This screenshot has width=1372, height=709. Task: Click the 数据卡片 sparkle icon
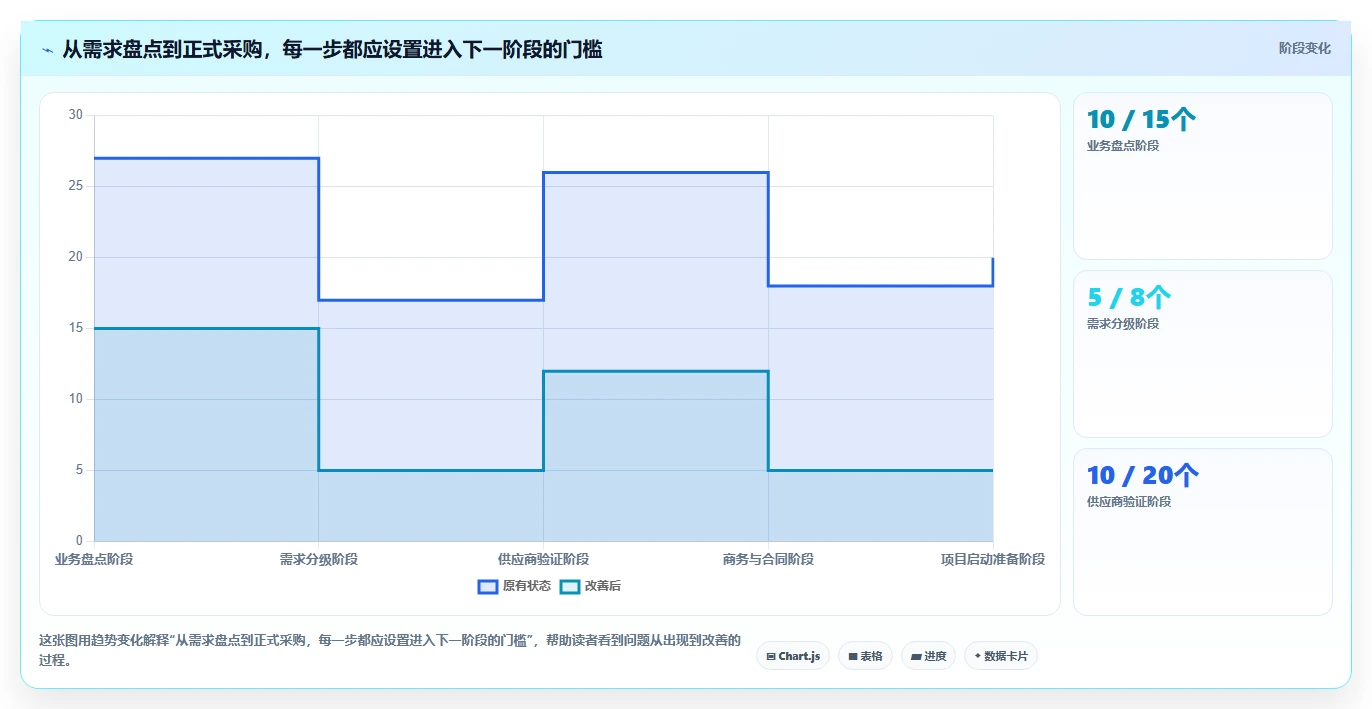tap(978, 656)
